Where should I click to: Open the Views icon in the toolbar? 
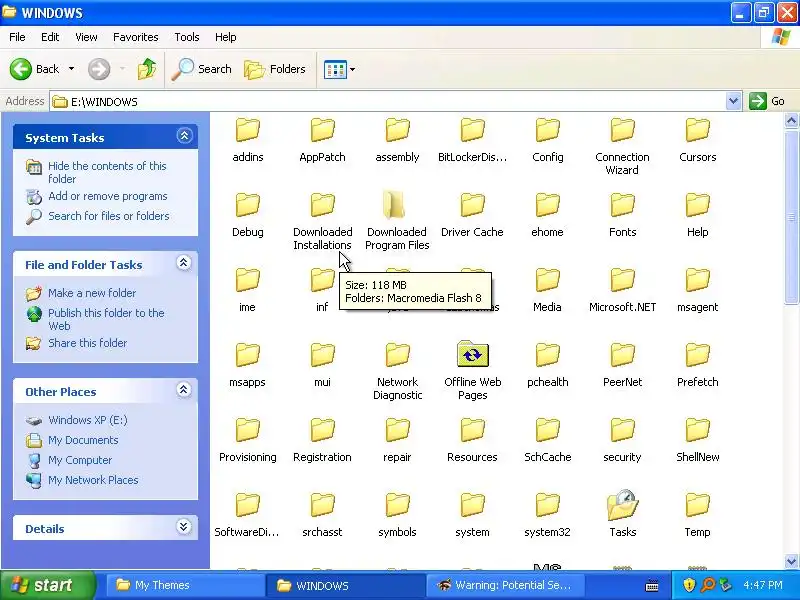(335, 69)
